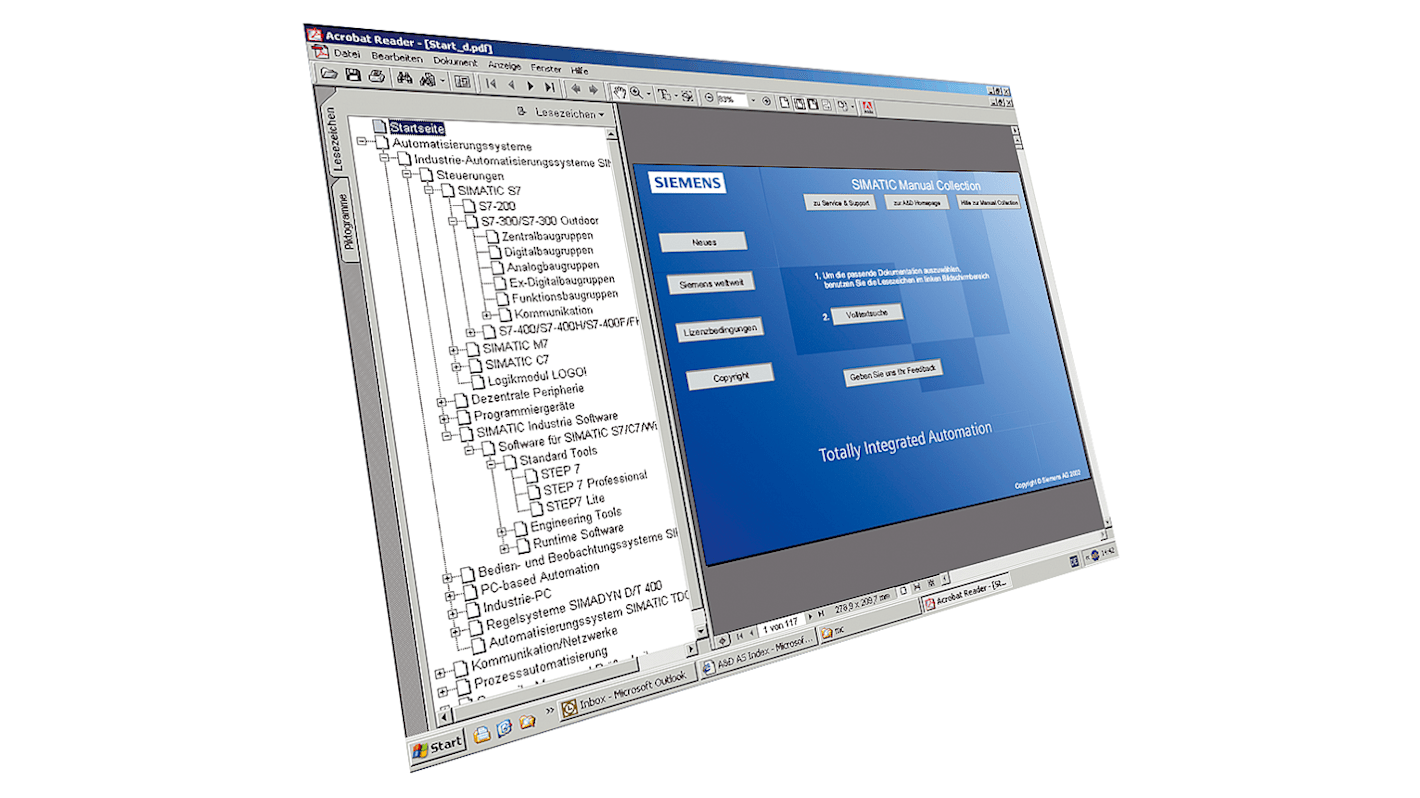Click the Actual Size page icon
Screen dimensions: 1420x798
[785, 102]
